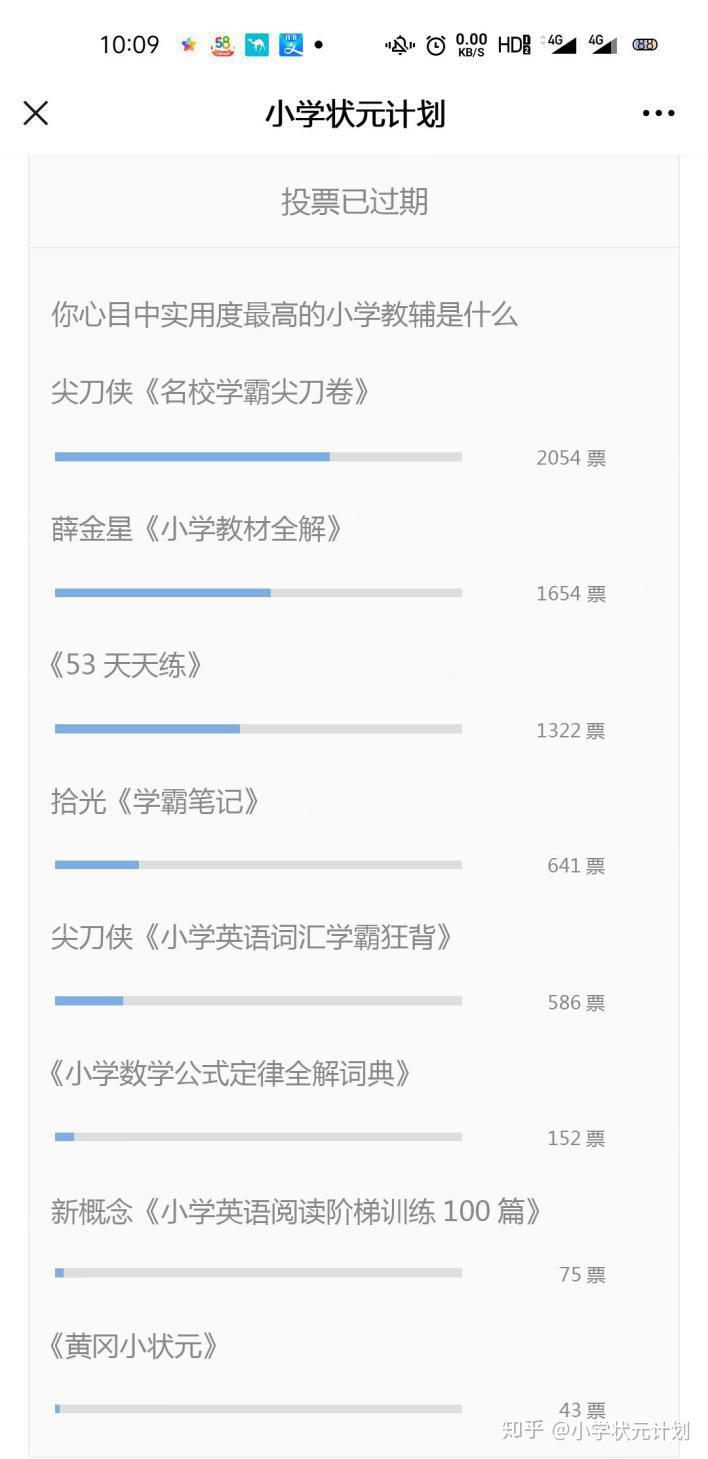Select the 《53 天天练》 poll option

[x=127, y=665]
